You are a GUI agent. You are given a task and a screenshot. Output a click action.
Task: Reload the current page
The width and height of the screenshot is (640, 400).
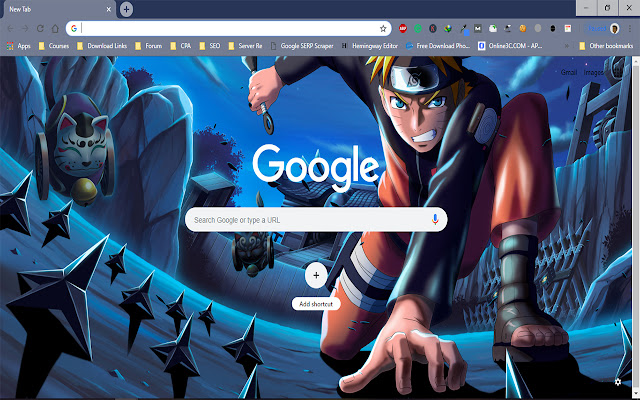click(x=40, y=28)
